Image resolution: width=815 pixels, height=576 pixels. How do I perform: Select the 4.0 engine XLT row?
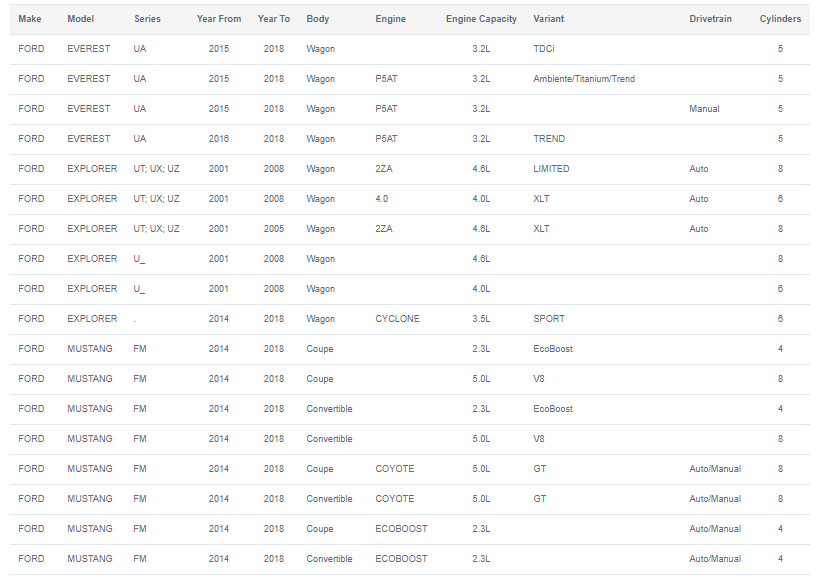coord(410,199)
